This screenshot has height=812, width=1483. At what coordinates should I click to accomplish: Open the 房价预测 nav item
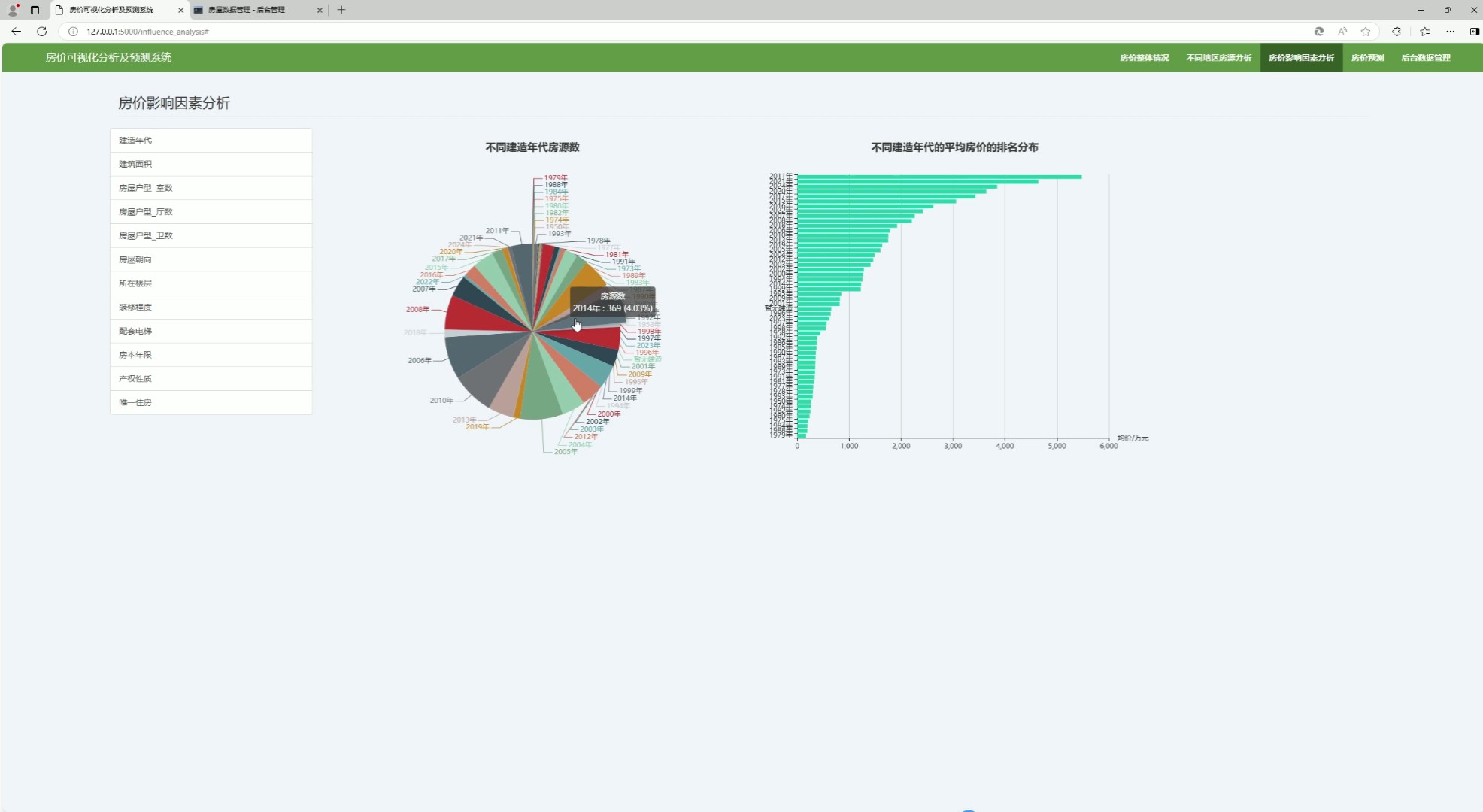(1367, 58)
